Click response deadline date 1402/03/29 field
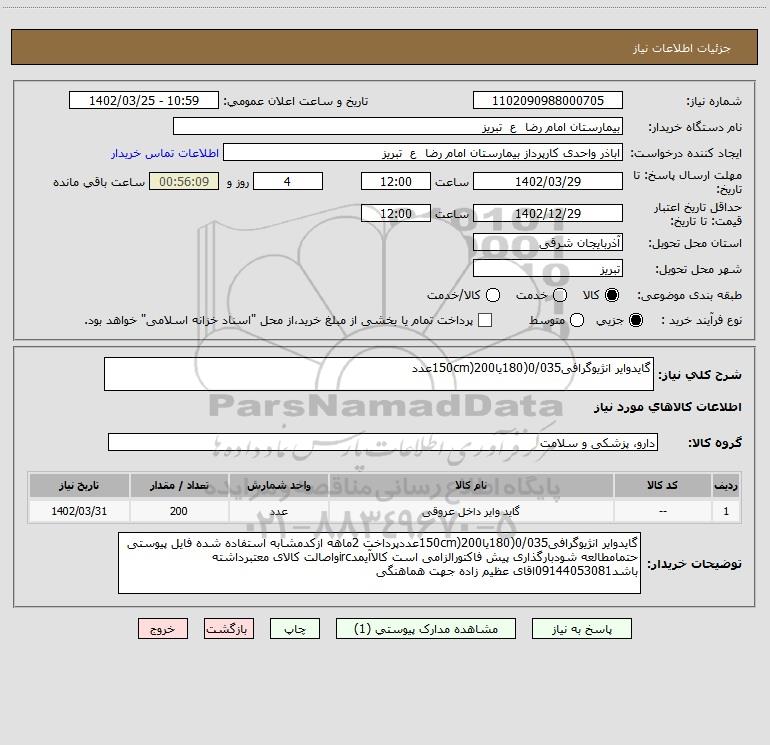 coord(548,181)
